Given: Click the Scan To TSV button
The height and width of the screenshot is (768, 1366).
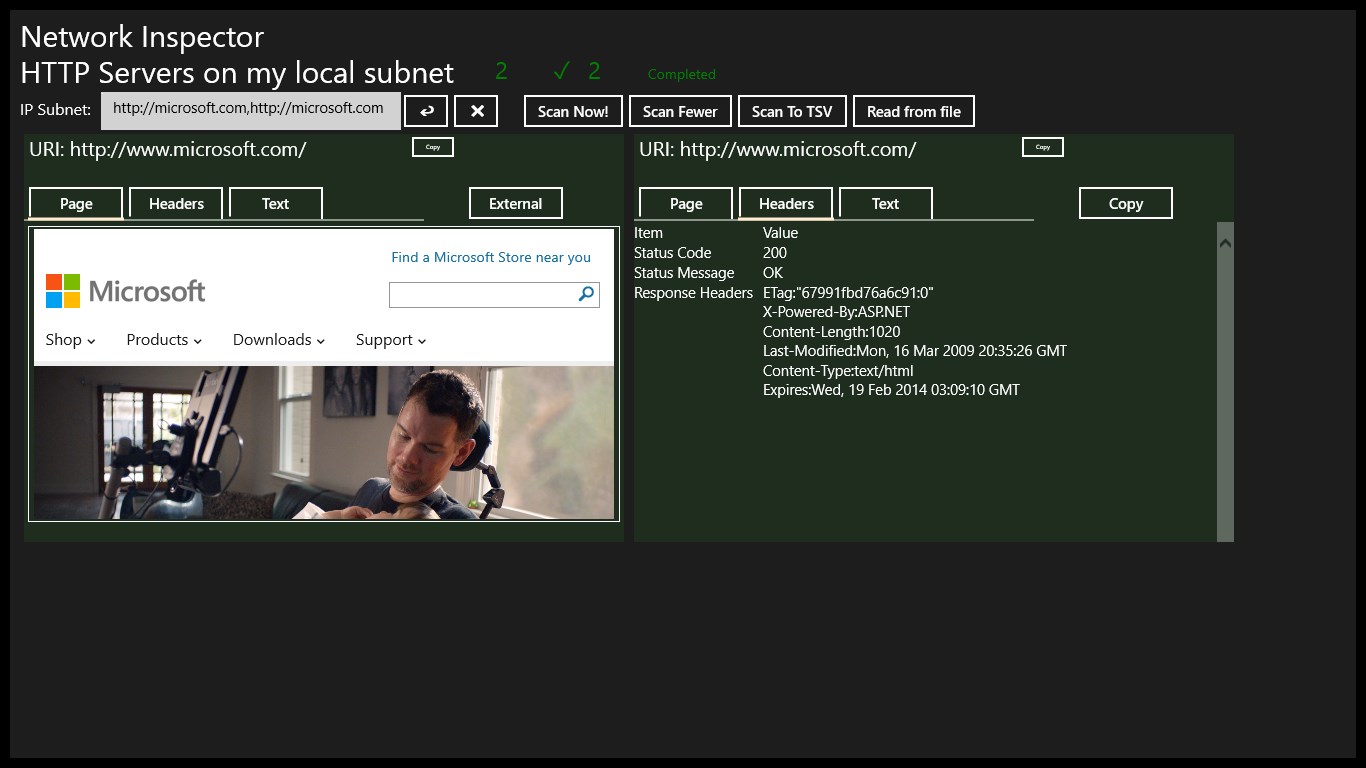Looking at the screenshot, I should [791, 111].
